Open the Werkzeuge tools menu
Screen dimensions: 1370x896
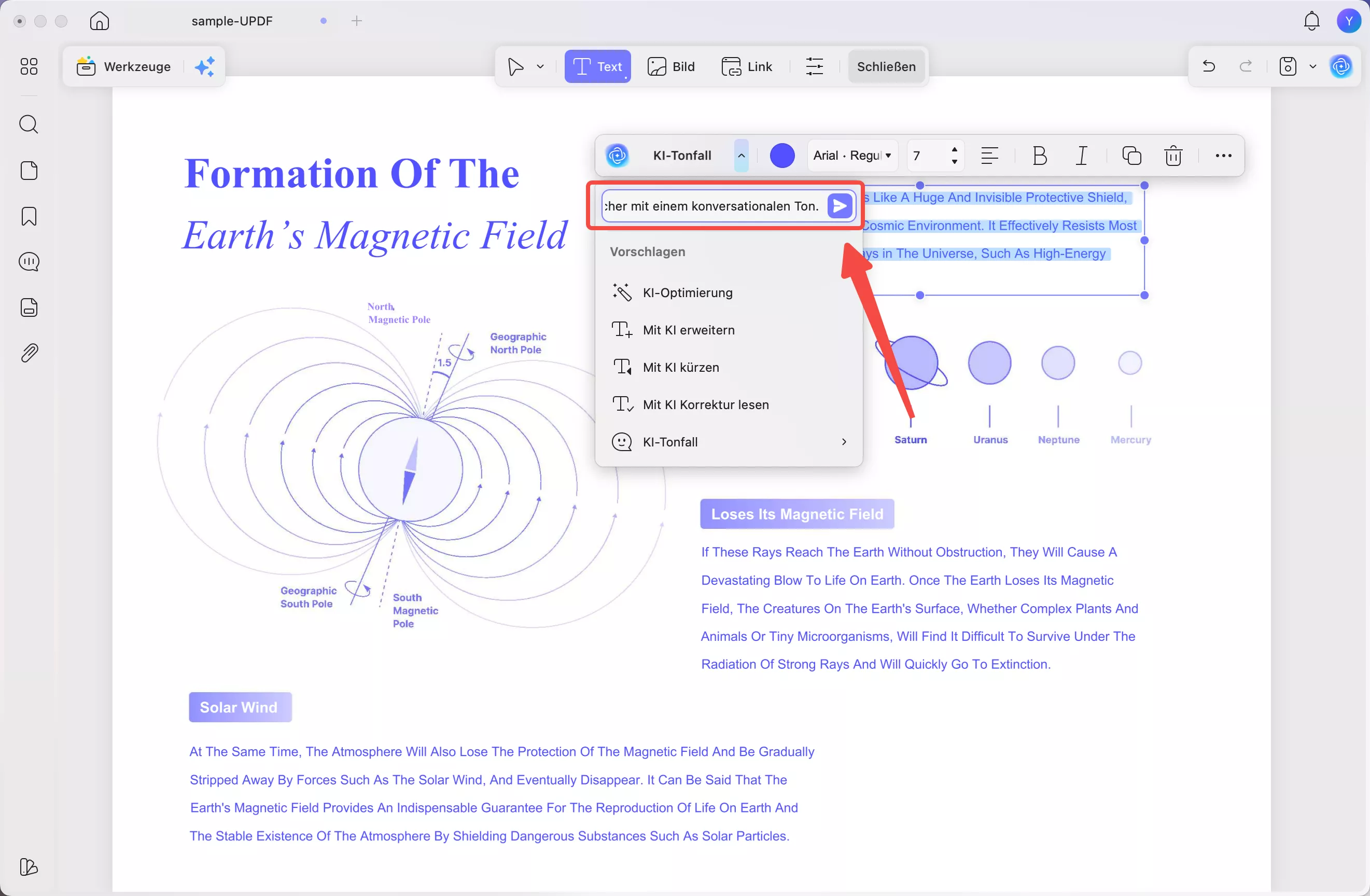point(124,67)
